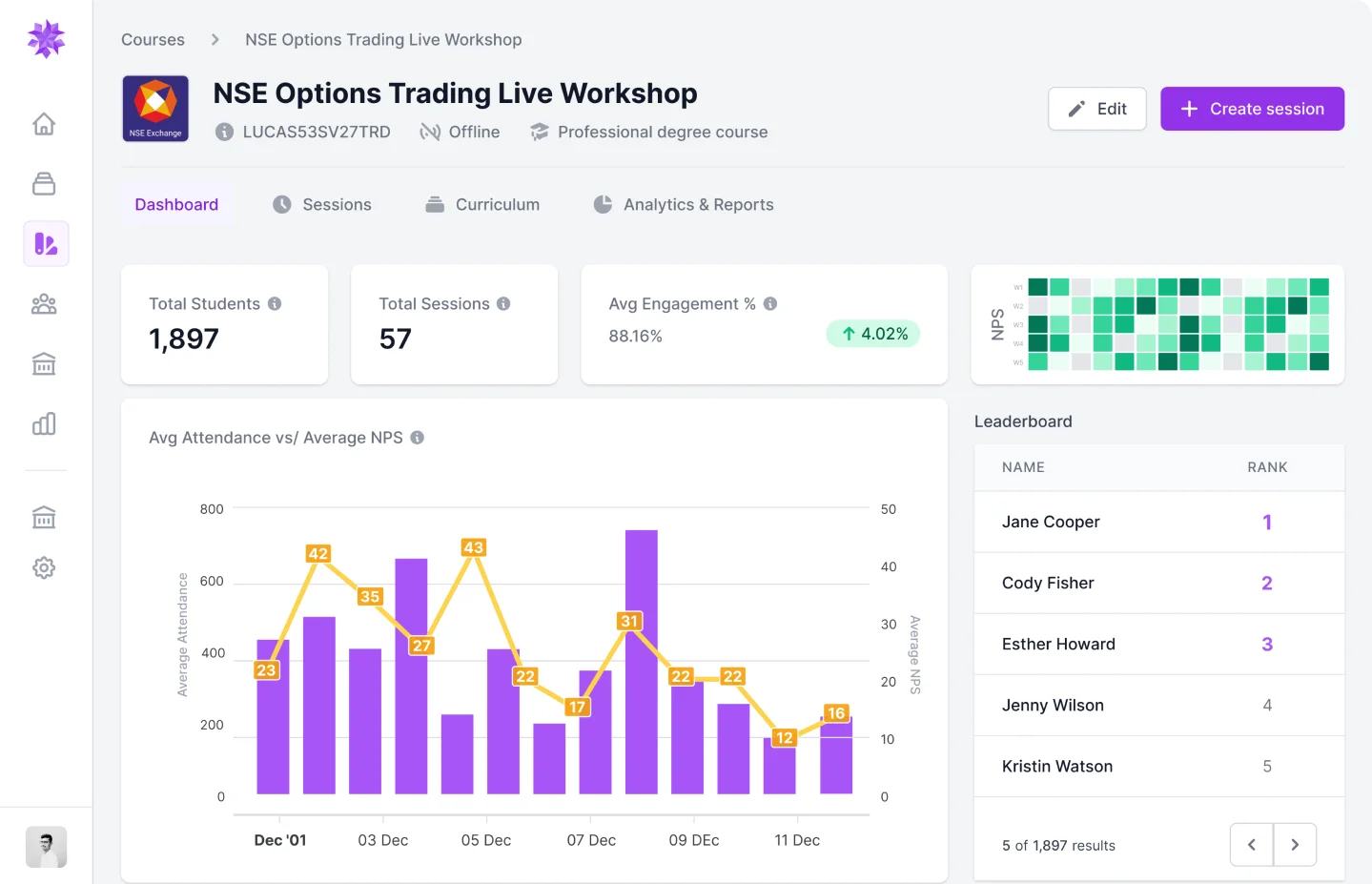Click the 4.02% engagement increase badge
Viewport: 1372px width, 884px height.
coord(873,334)
